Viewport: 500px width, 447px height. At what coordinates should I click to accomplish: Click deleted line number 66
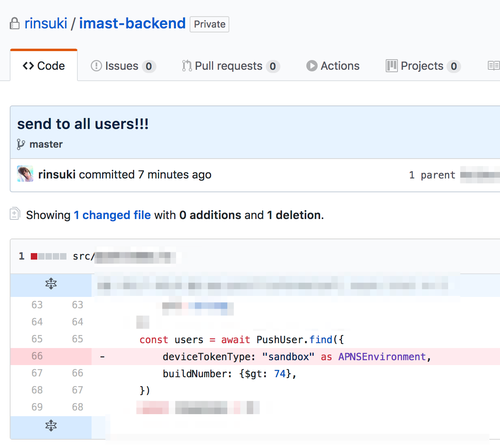[37, 356]
